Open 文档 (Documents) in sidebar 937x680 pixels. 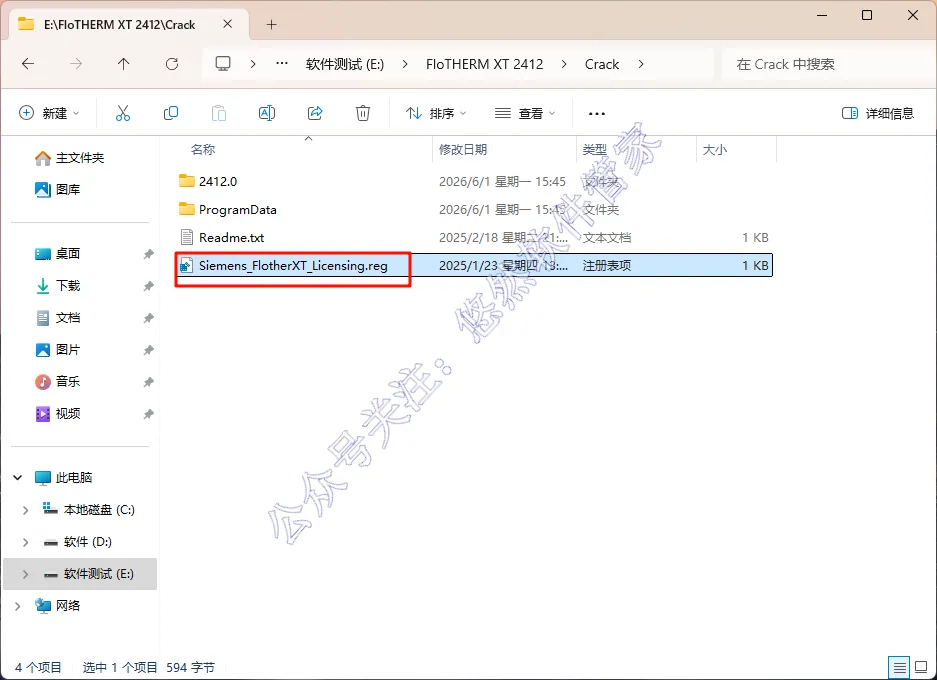tap(57, 317)
